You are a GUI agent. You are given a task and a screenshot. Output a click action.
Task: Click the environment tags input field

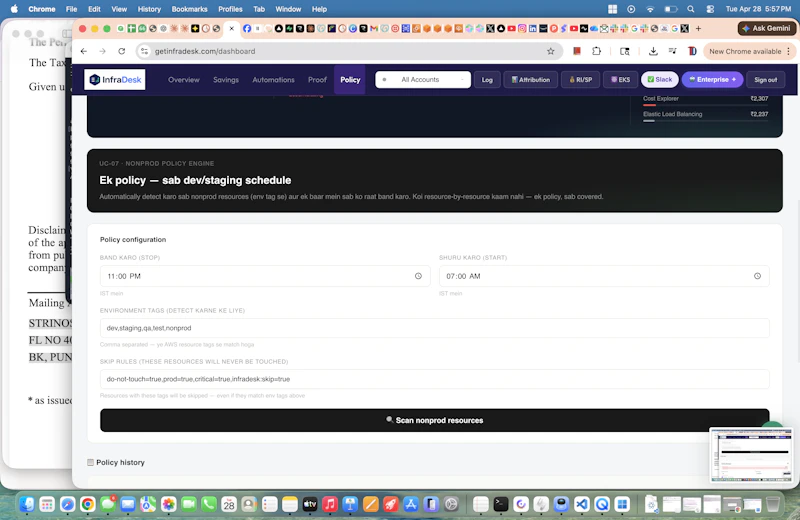point(435,328)
